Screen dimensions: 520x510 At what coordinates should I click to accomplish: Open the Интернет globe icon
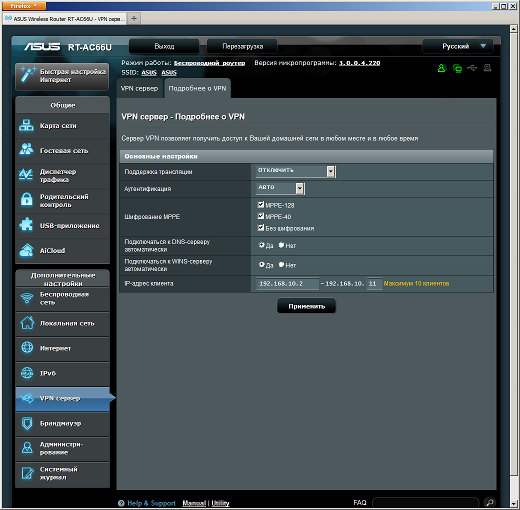pyautogui.click(x=27, y=347)
